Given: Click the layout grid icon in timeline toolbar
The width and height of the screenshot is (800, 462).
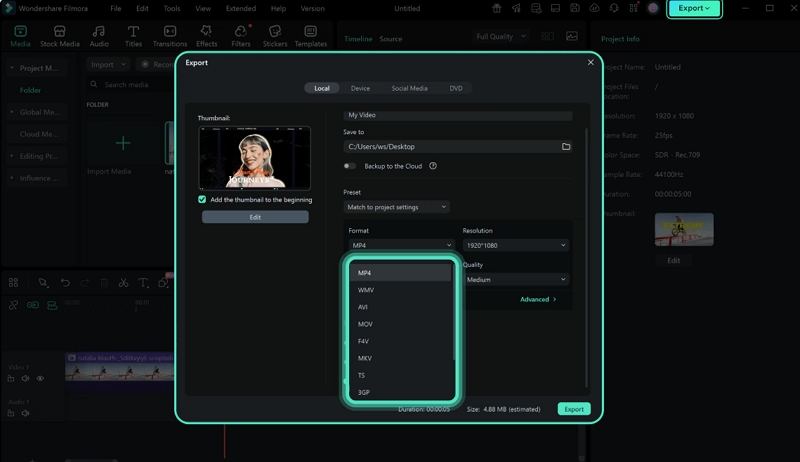Looking at the screenshot, I should click(13, 283).
